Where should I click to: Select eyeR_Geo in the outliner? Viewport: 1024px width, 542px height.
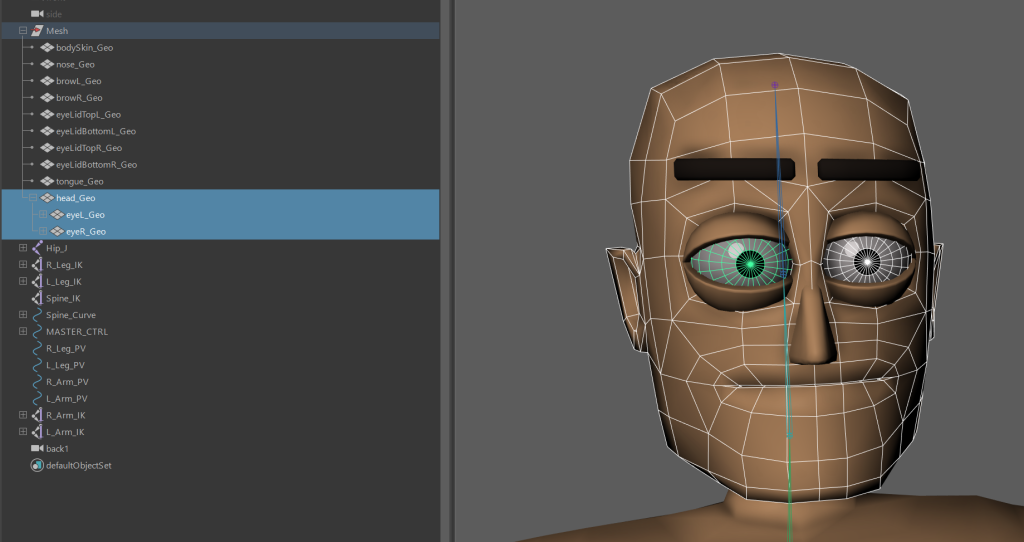[85, 232]
